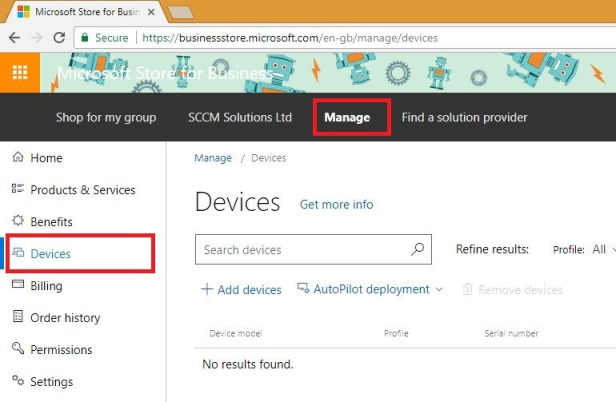Click the Products & Services list icon
Viewport: 616px width, 402px height.
point(17,190)
